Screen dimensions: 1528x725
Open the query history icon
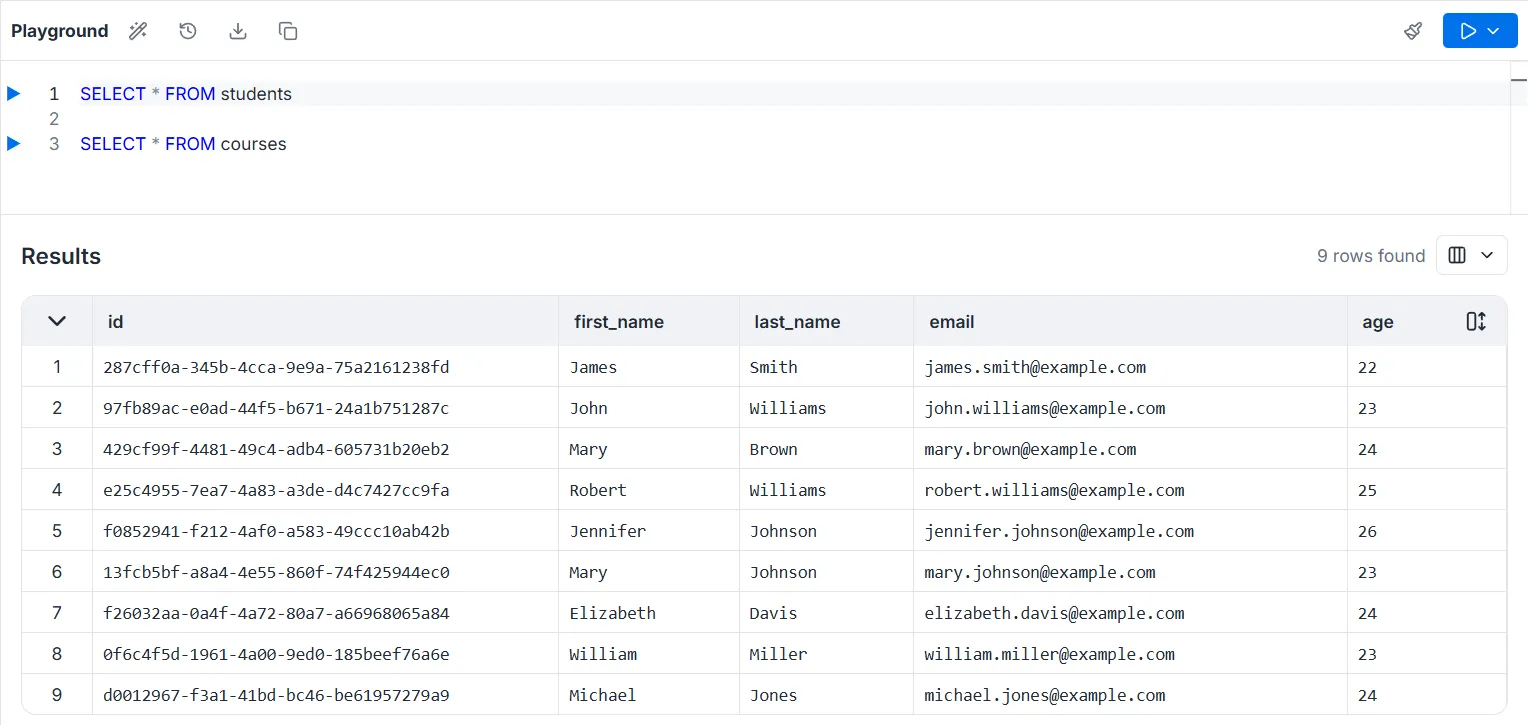point(188,31)
